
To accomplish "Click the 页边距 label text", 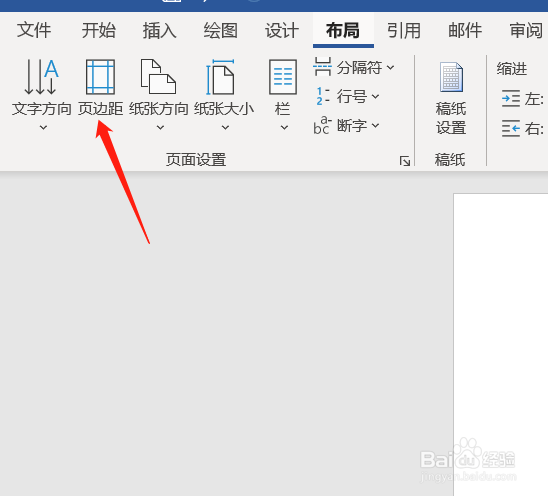I will (x=100, y=109).
